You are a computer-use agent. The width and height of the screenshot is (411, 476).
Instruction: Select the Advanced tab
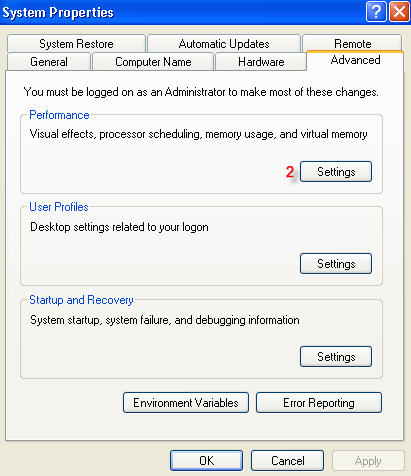pyautogui.click(x=355, y=60)
